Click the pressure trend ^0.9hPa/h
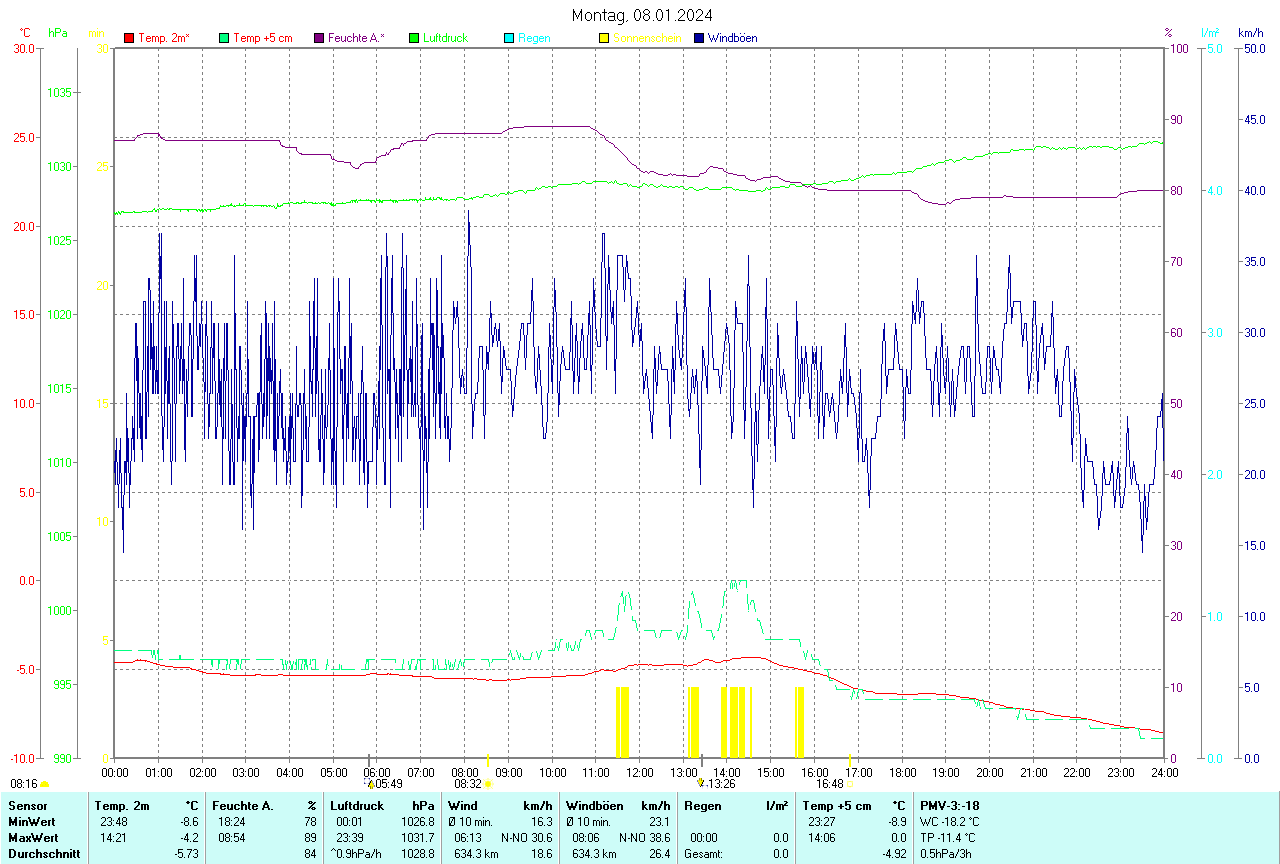This screenshot has height=864, width=1280. (356, 854)
